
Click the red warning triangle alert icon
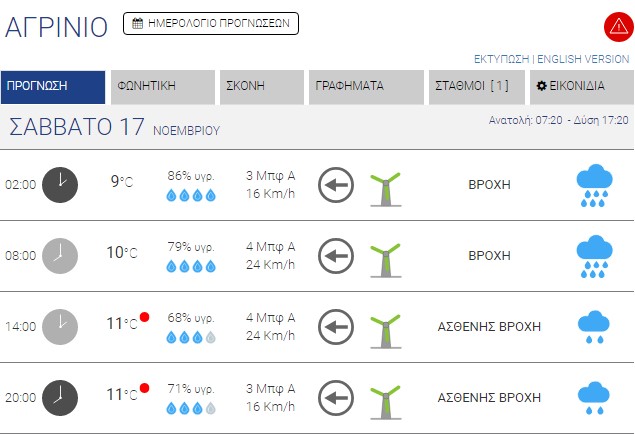[x=615, y=26]
